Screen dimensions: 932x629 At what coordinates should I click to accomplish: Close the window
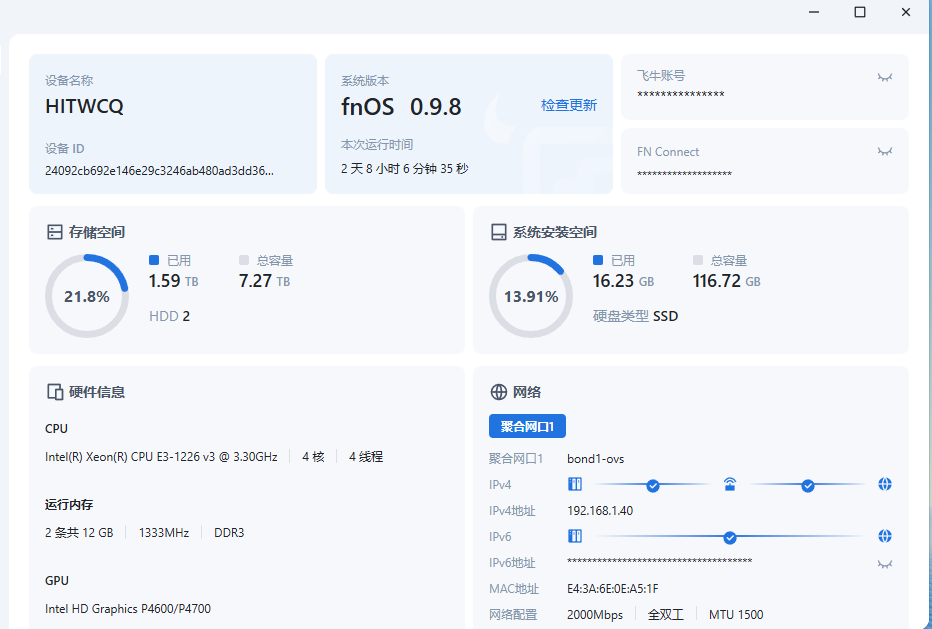[905, 12]
